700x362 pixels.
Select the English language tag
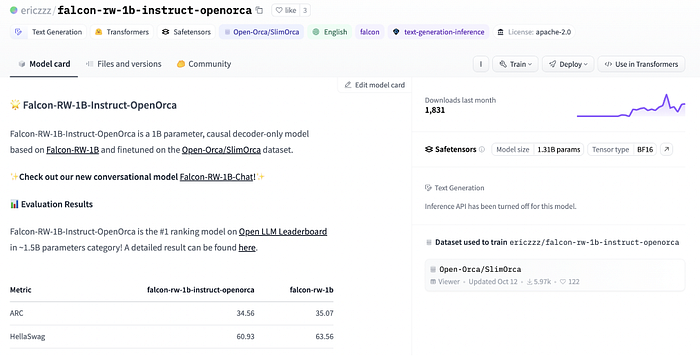coord(330,32)
